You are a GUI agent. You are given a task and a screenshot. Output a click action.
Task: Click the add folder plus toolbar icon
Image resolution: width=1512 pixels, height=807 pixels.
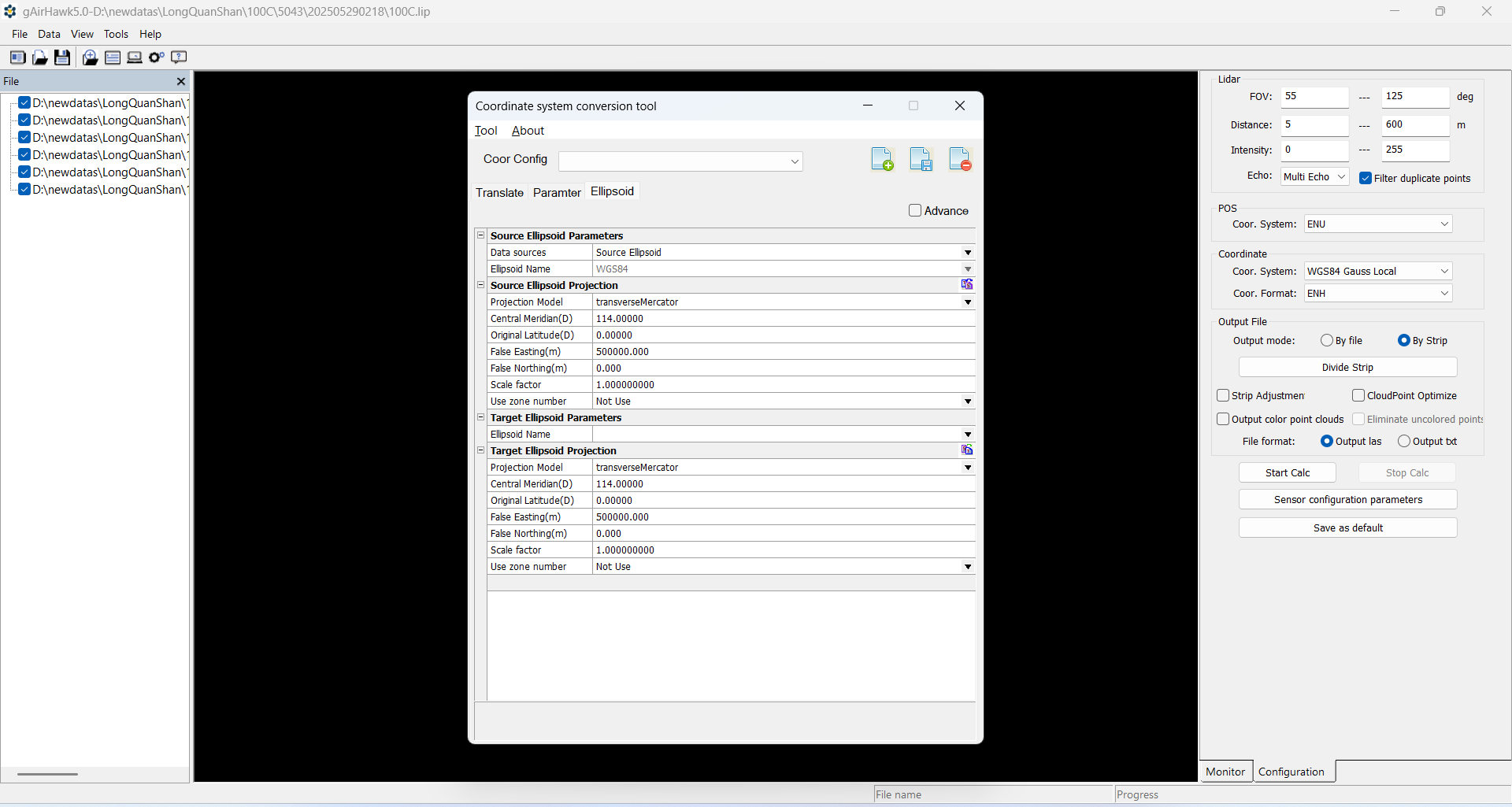90,57
